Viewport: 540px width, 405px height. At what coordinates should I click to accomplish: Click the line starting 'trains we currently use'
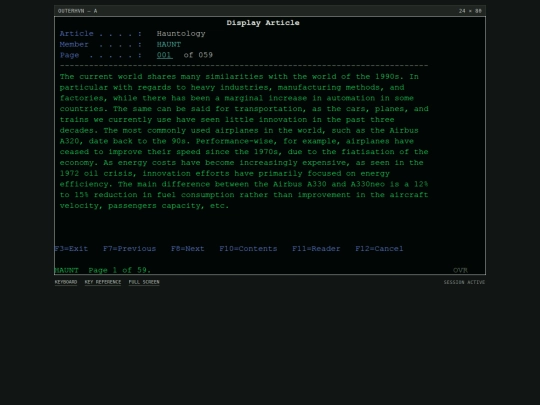(227, 120)
